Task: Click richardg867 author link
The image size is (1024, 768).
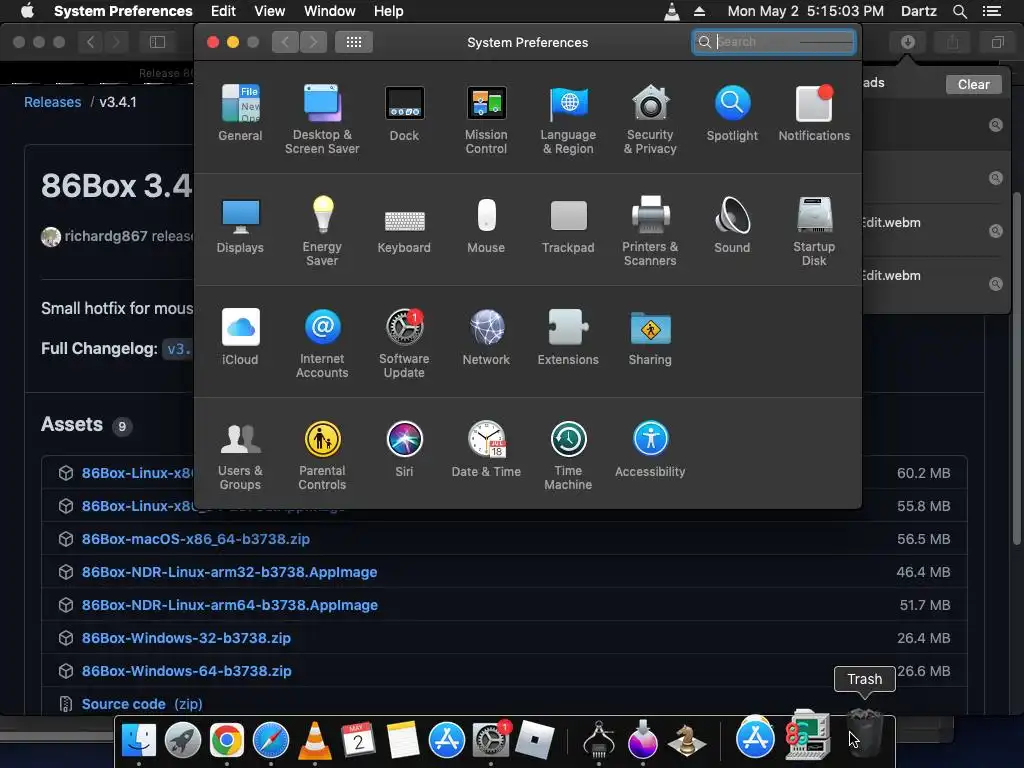Action: coord(106,236)
